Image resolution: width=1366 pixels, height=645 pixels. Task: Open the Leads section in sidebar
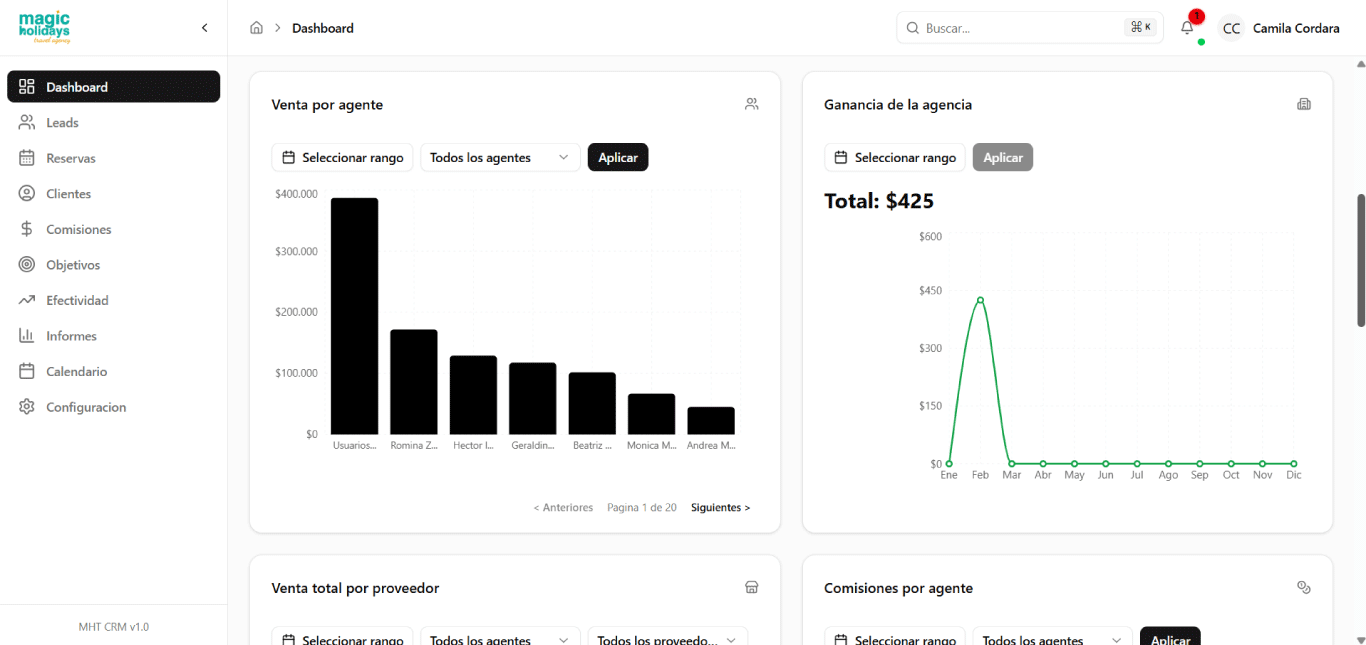62,123
